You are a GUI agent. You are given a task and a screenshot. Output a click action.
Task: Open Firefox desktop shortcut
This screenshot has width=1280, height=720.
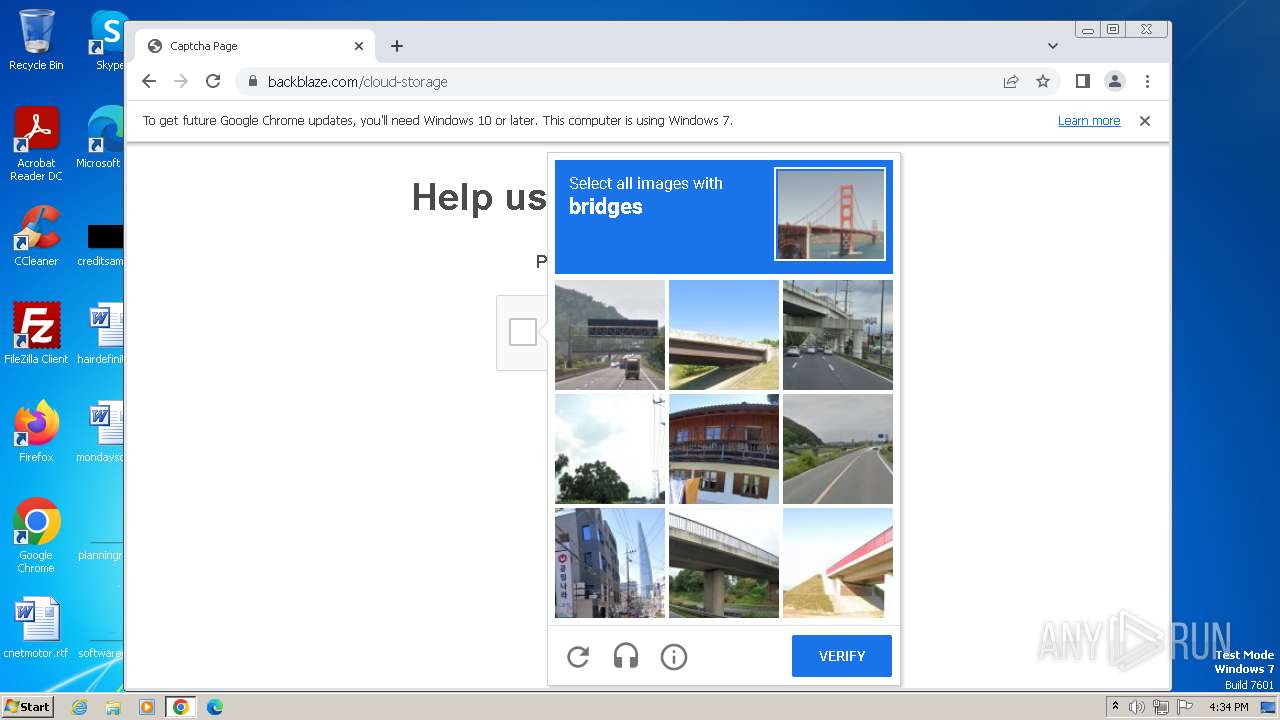point(36,431)
